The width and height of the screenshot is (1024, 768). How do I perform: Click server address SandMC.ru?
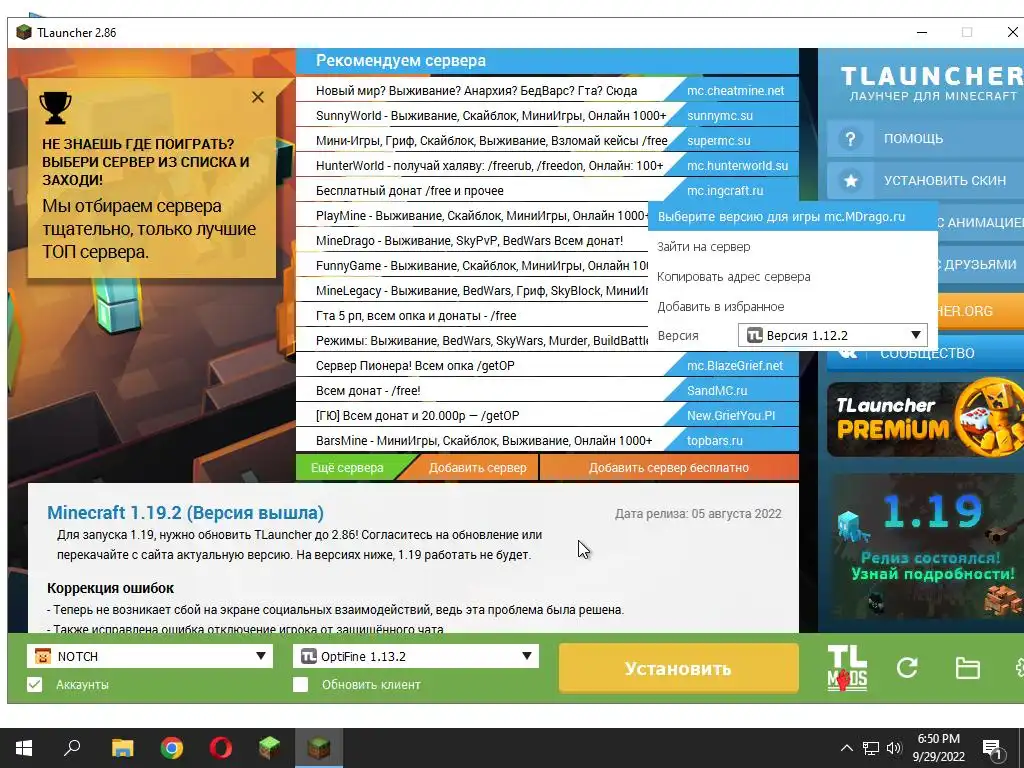click(717, 391)
